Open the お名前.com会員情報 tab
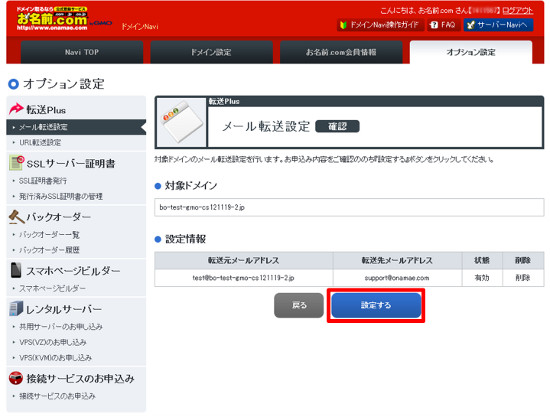 click(x=341, y=52)
